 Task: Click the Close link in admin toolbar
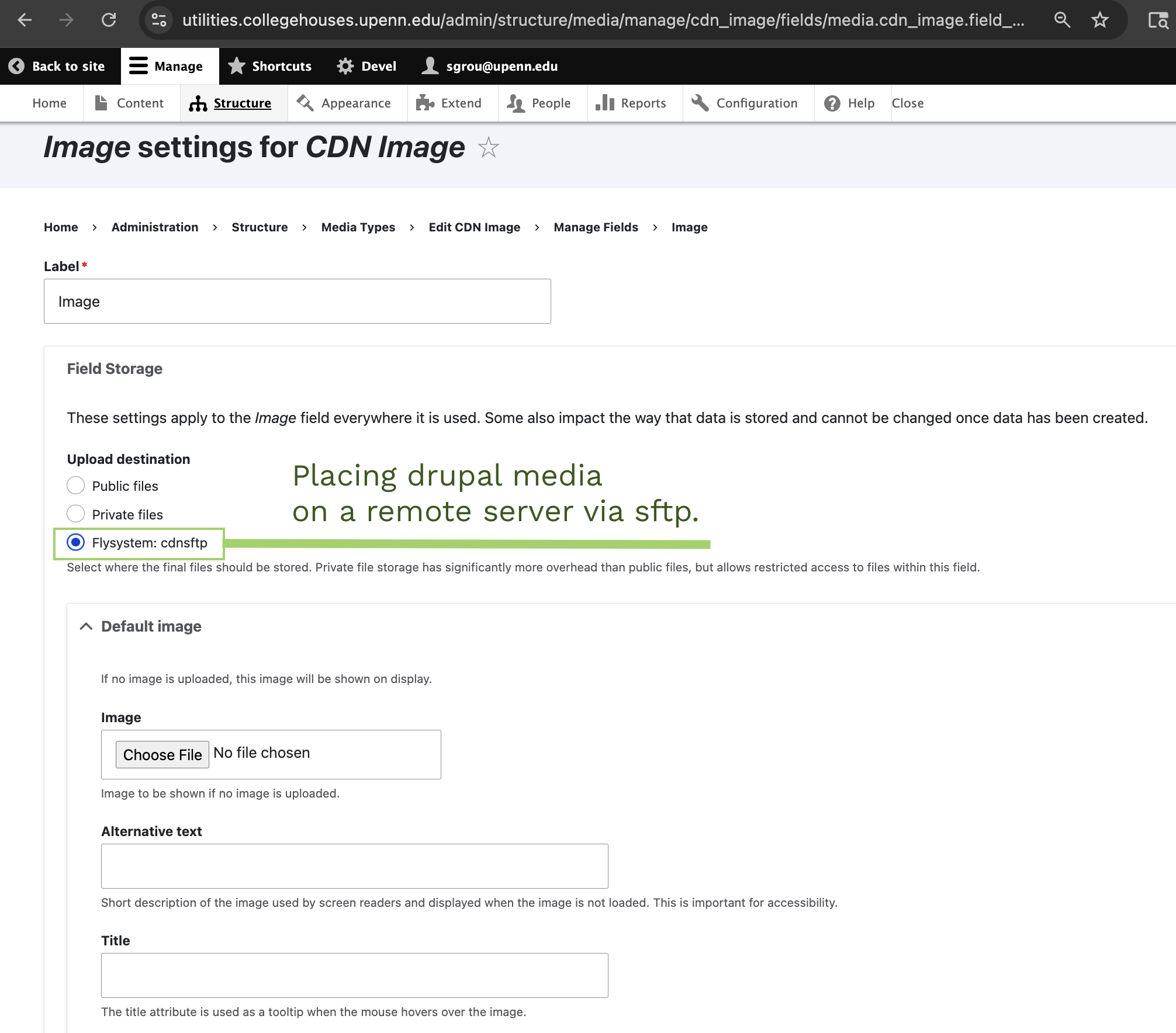[x=908, y=103]
